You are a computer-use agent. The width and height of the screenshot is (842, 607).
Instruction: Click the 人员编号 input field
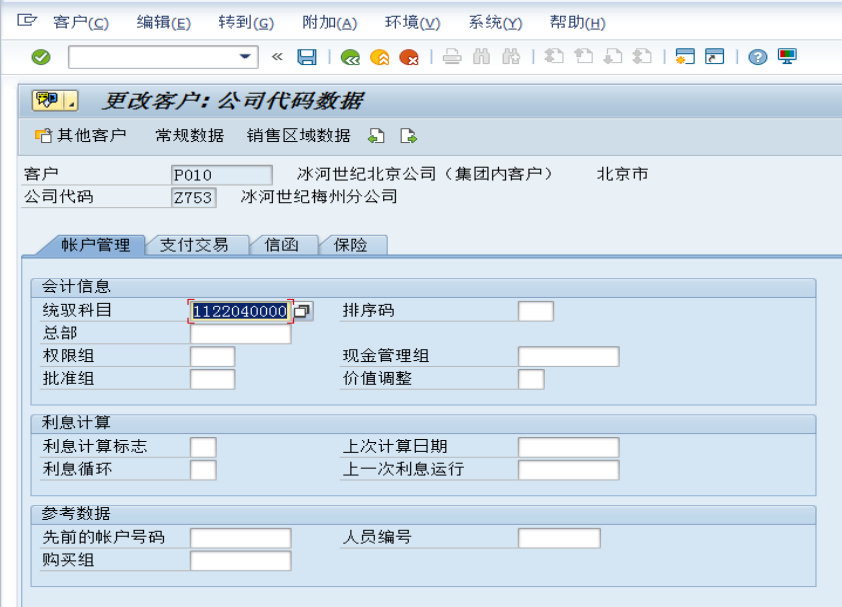(x=559, y=538)
